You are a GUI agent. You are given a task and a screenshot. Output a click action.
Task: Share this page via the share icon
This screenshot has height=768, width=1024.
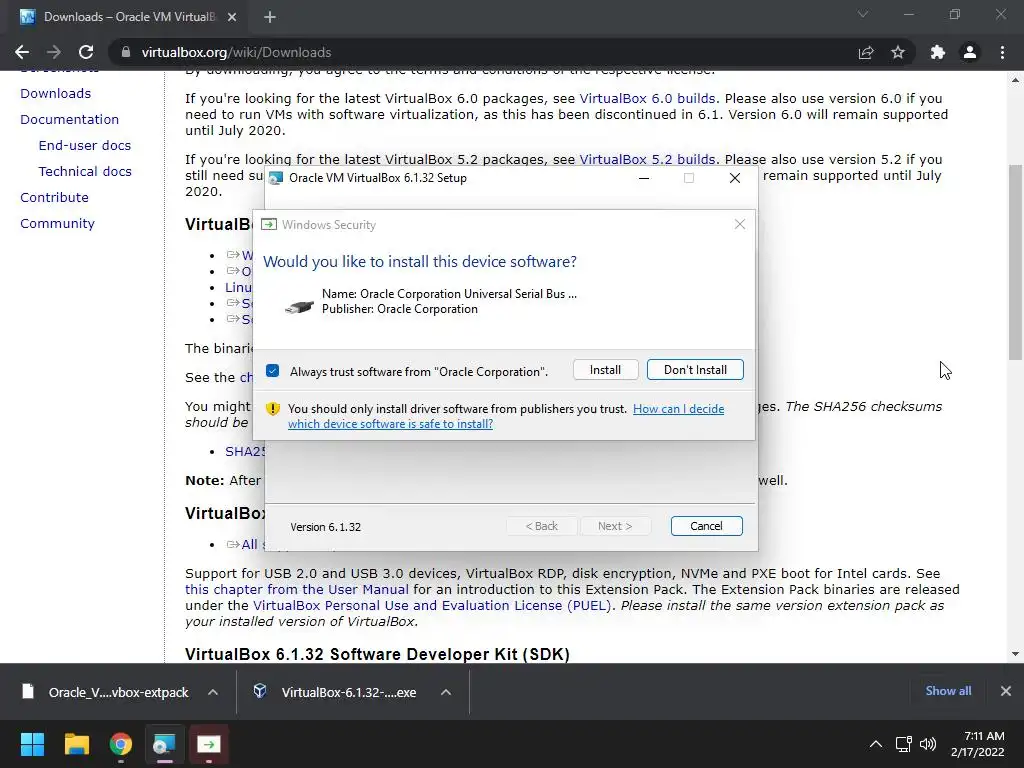click(866, 52)
